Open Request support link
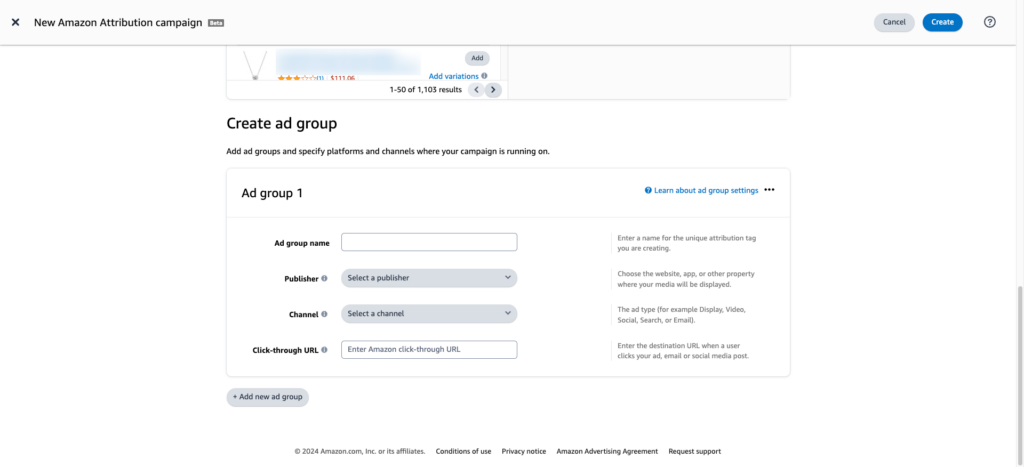The image size is (1024, 467). coord(695,451)
